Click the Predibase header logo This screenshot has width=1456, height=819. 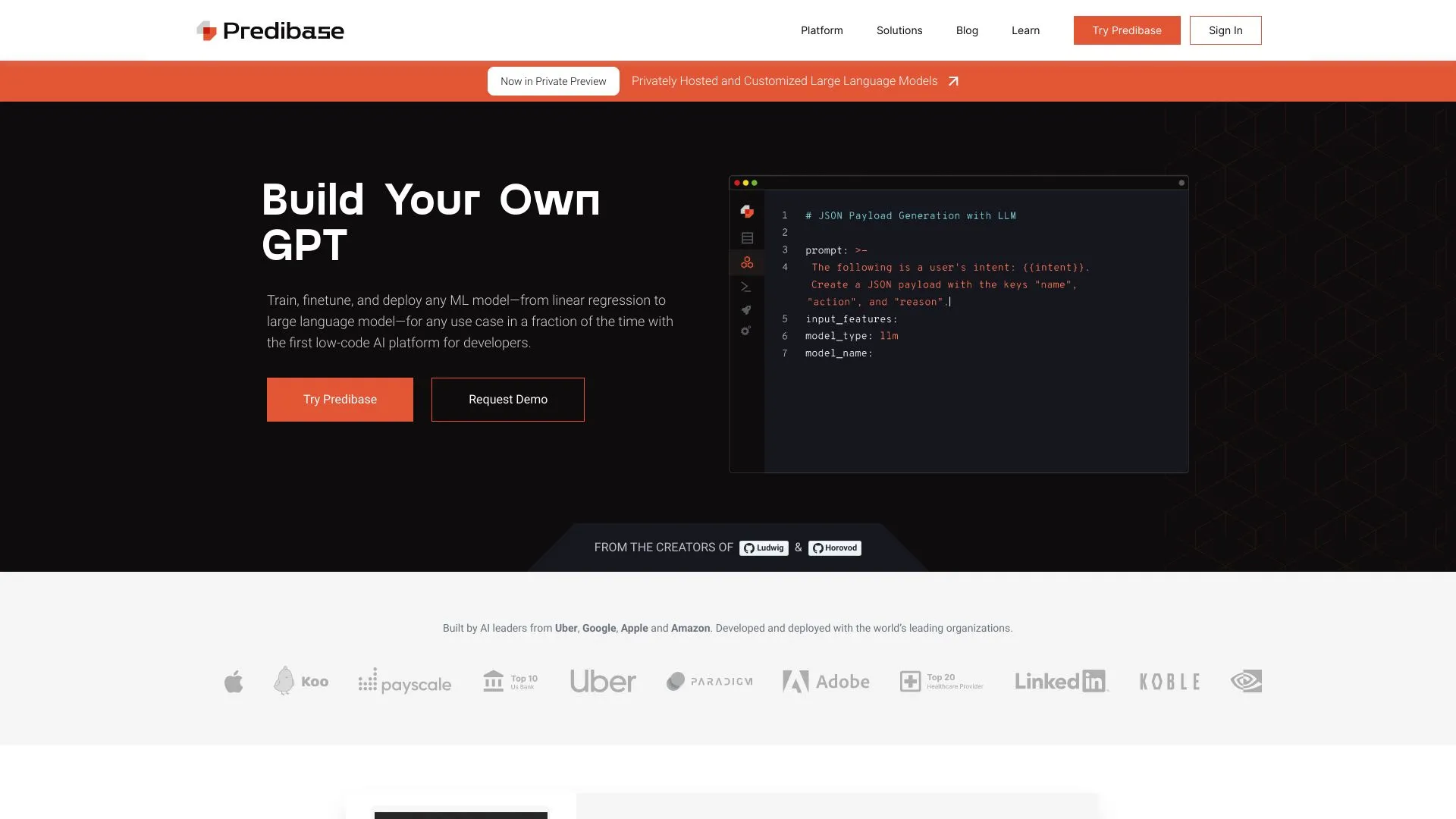click(x=270, y=30)
